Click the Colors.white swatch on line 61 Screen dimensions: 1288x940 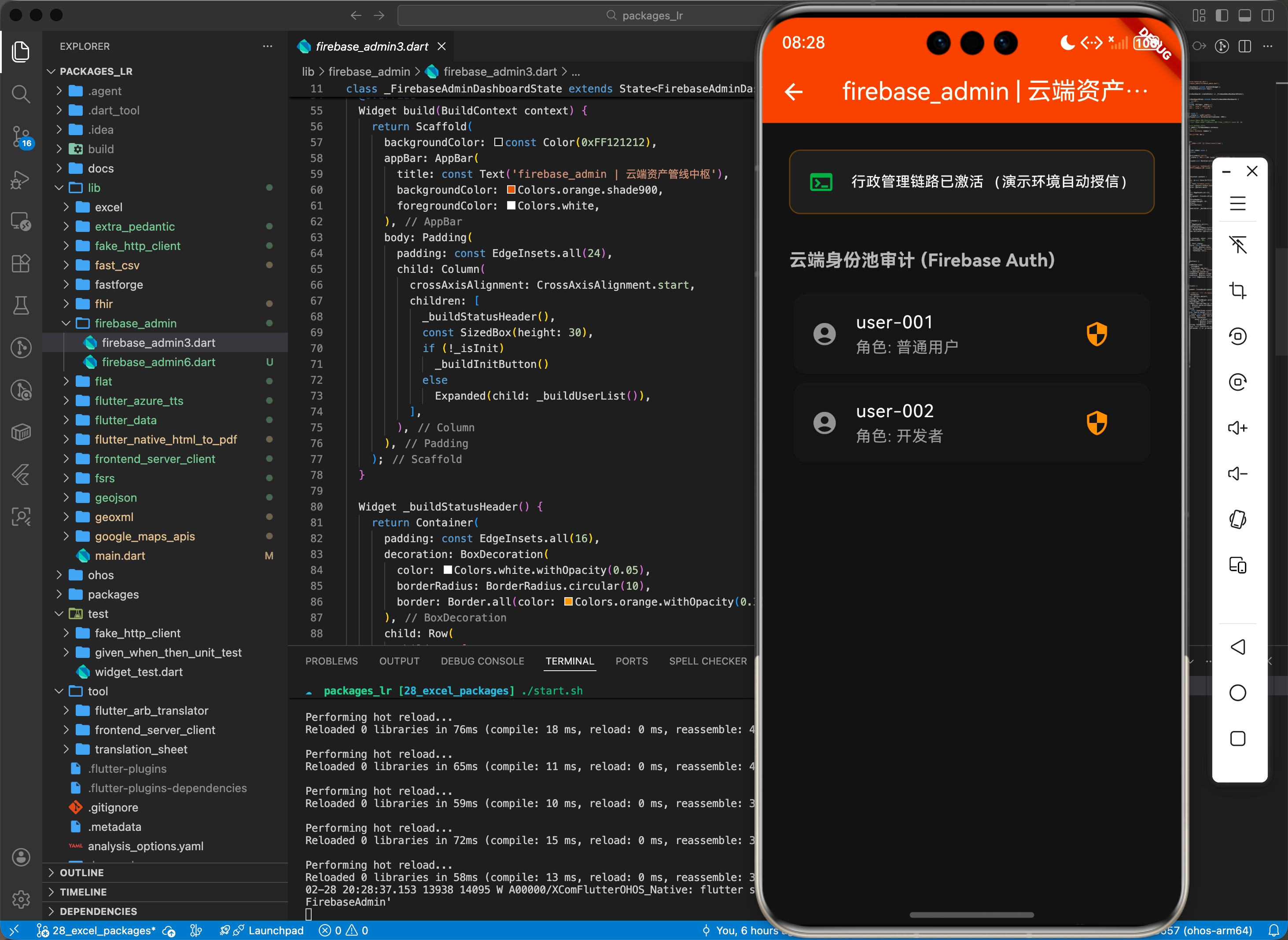[x=511, y=206]
